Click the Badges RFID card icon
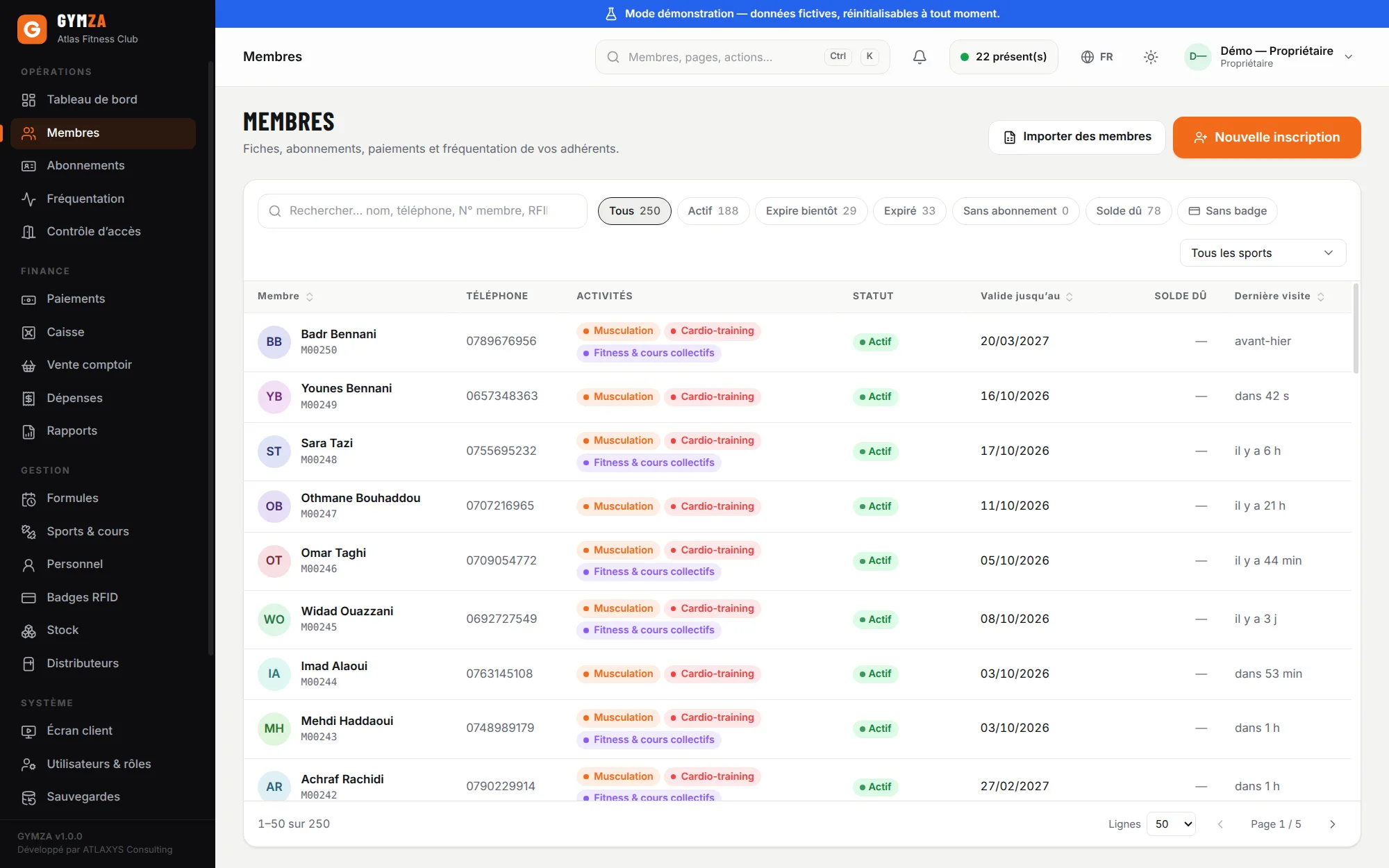Image resolution: width=1389 pixels, height=868 pixels. [x=28, y=598]
